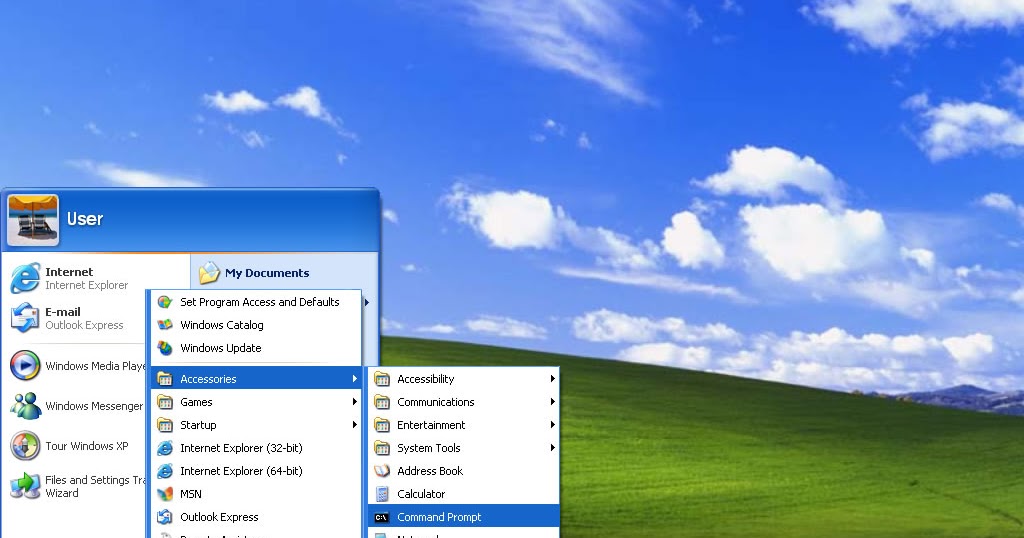Select Windows Update menu entry
The height and width of the screenshot is (538, 1024).
pos(256,348)
